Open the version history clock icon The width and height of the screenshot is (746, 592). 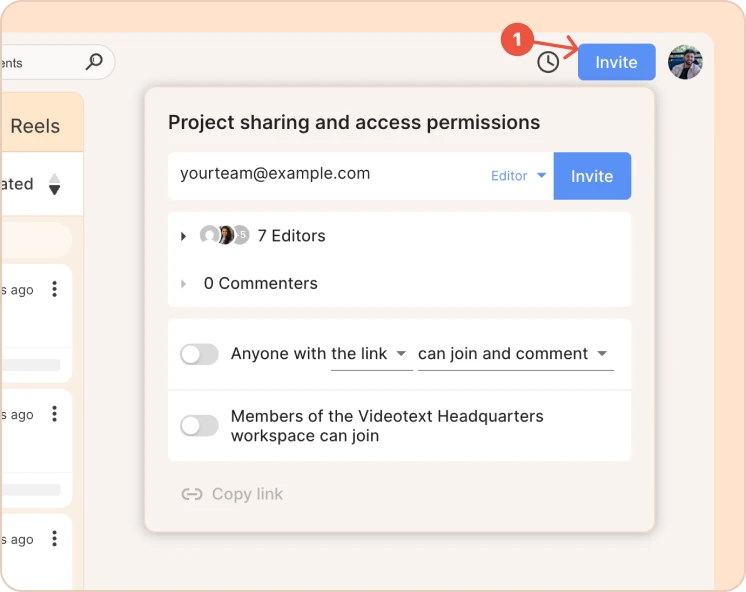[x=548, y=62]
